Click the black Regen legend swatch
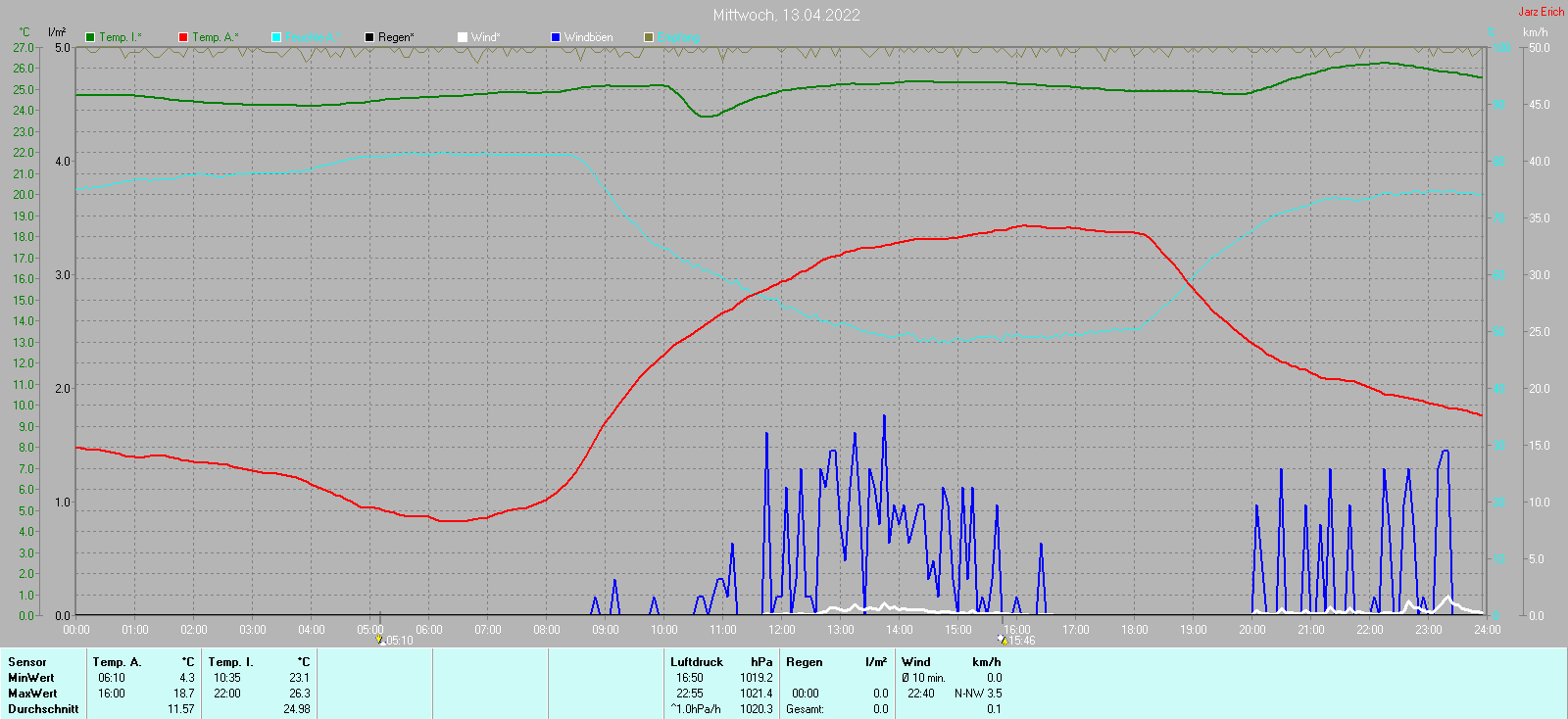This screenshot has width=1568, height=719. [x=369, y=37]
